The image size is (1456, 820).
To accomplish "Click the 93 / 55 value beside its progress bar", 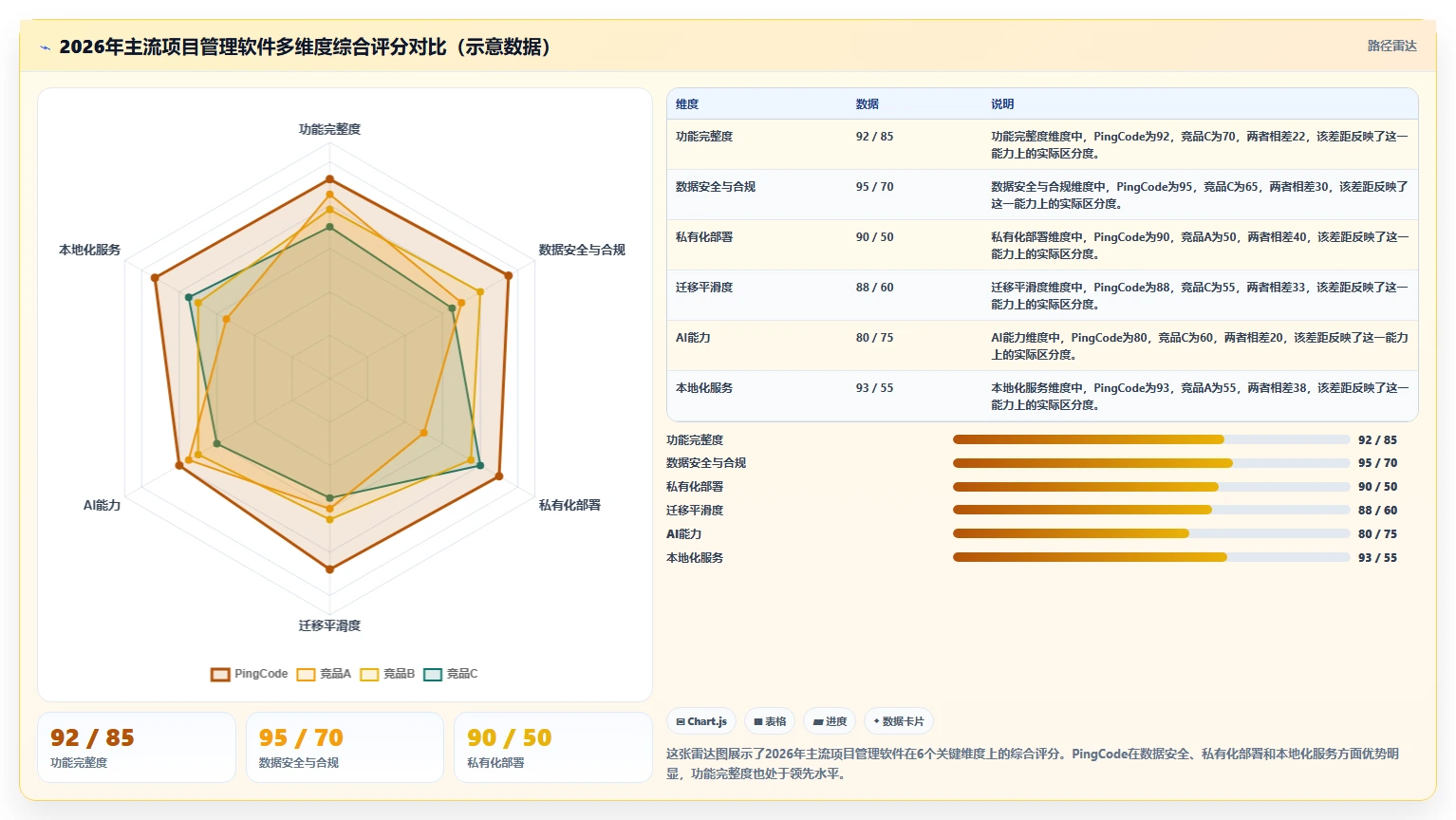I will point(1377,558).
